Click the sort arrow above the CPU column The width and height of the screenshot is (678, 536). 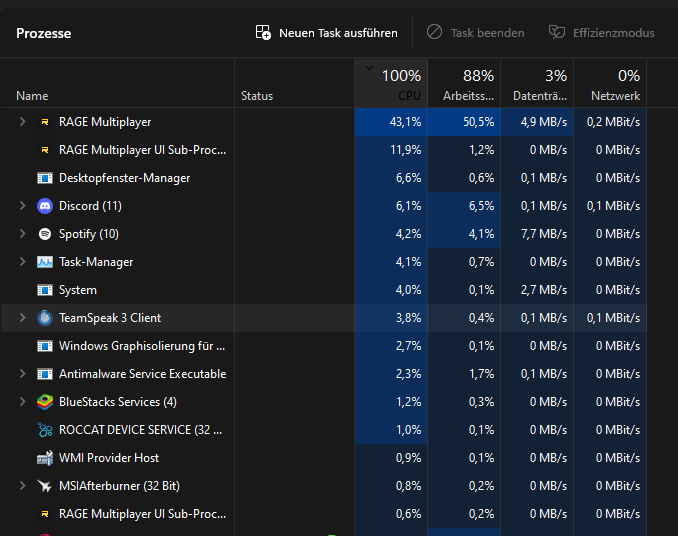click(x=369, y=68)
